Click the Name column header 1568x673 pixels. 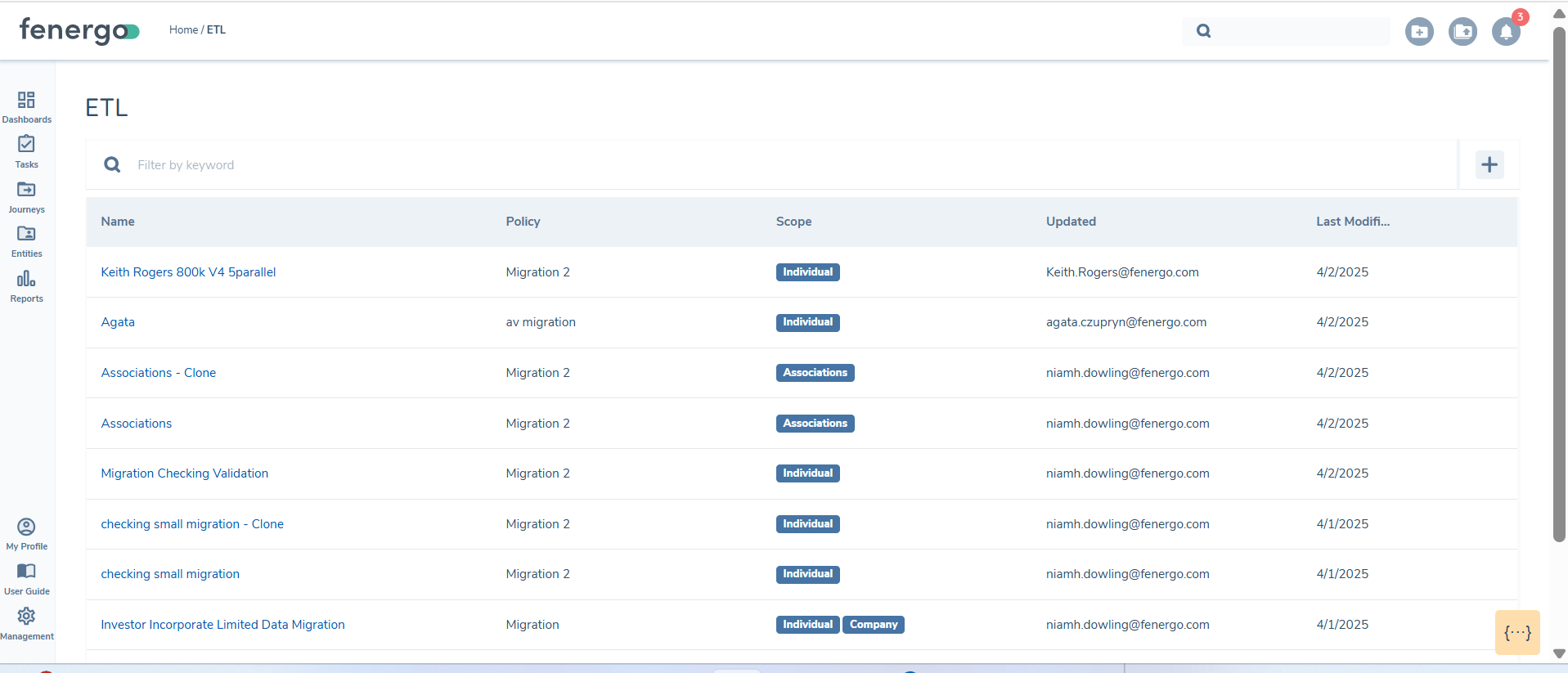(118, 222)
